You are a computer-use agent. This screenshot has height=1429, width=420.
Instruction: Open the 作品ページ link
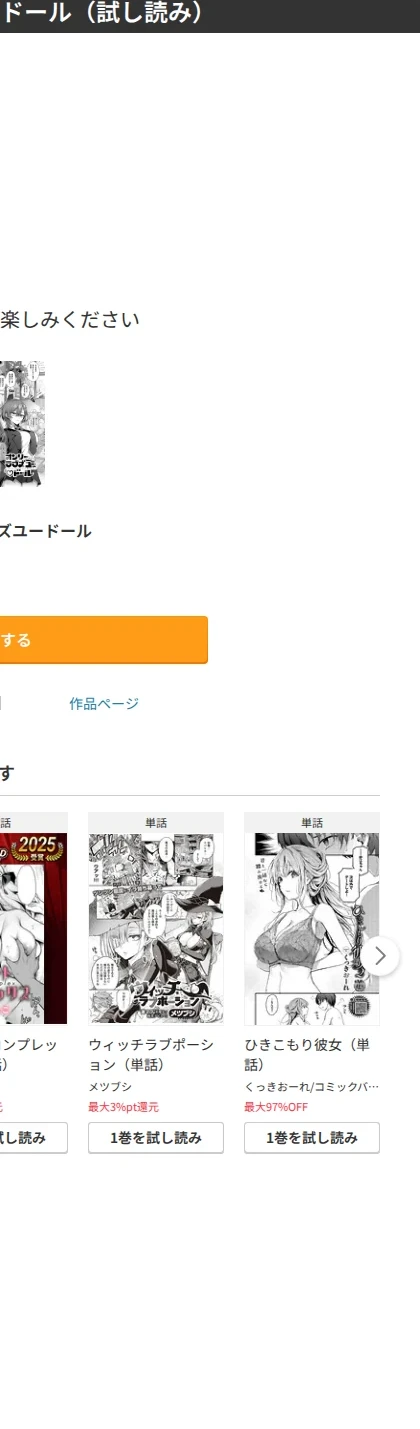104,704
